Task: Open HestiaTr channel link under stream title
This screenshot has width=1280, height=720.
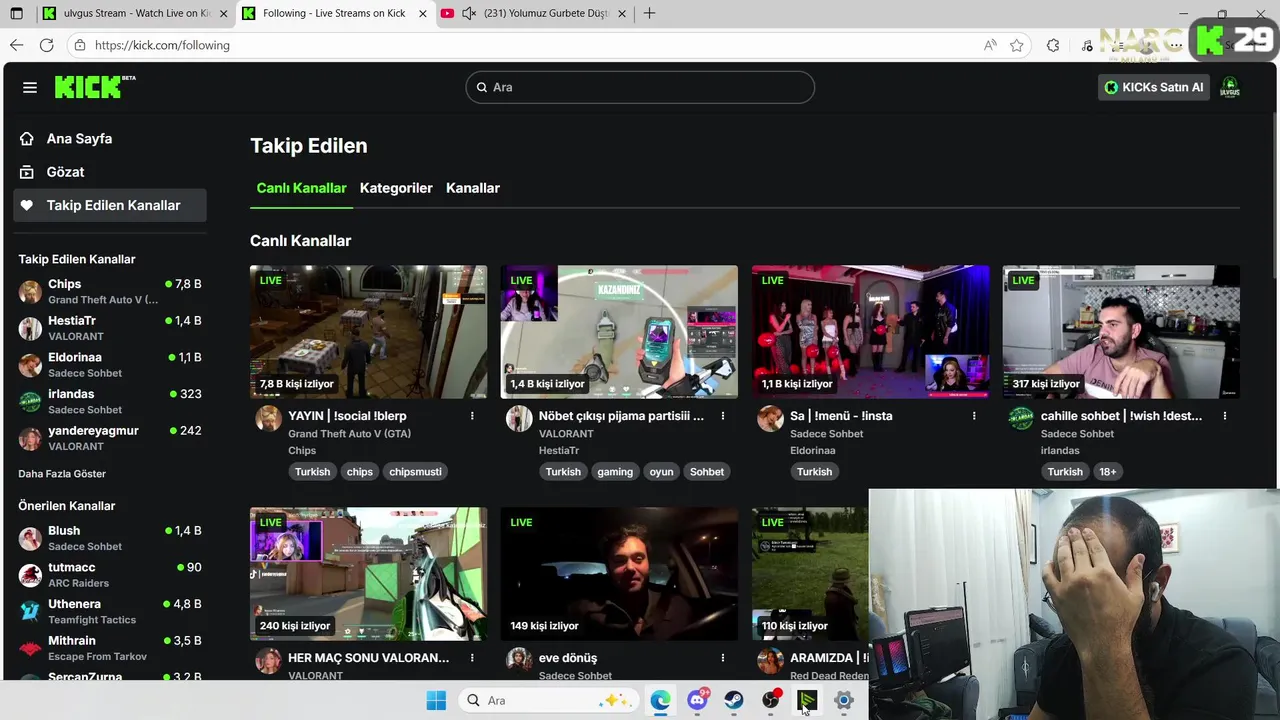Action: point(559,451)
